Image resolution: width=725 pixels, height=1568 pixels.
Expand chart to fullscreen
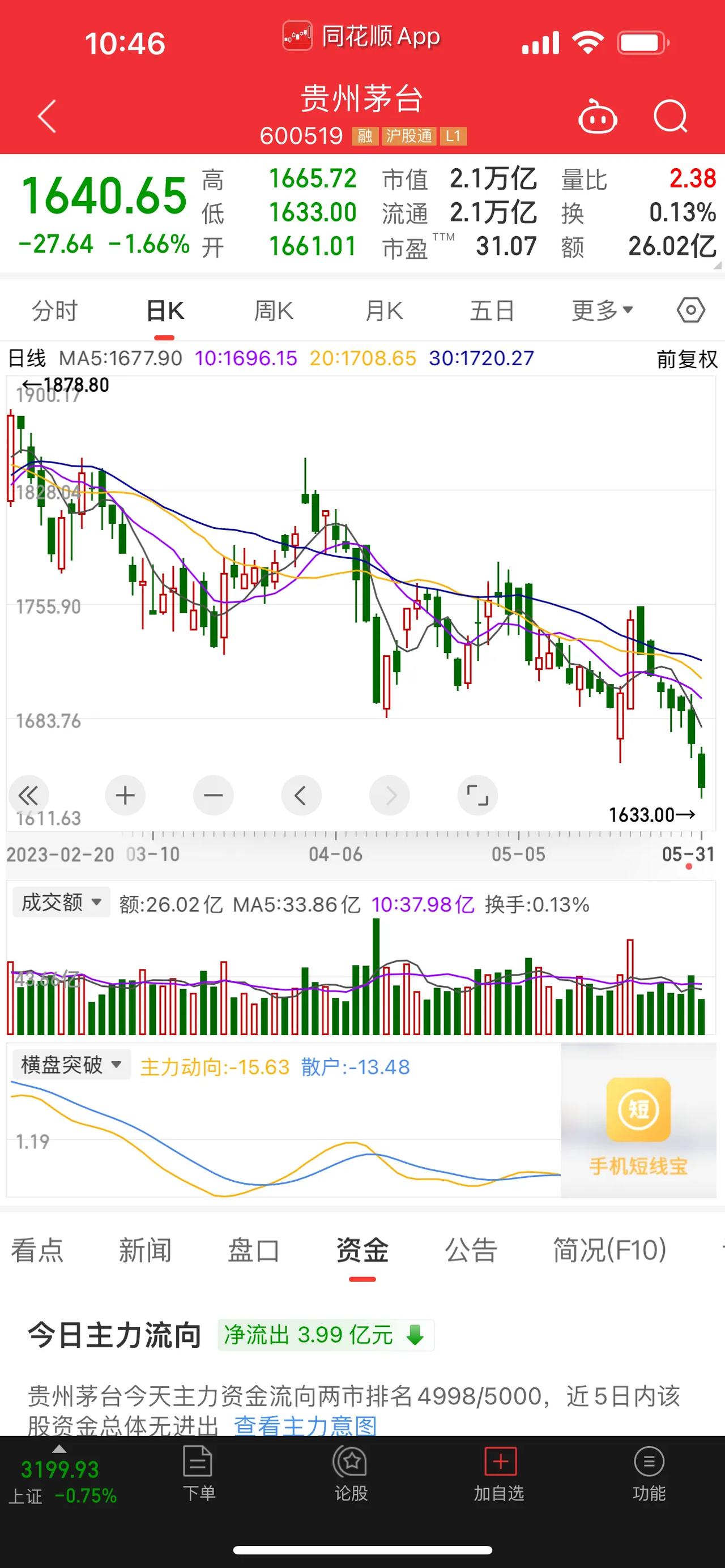[x=477, y=795]
